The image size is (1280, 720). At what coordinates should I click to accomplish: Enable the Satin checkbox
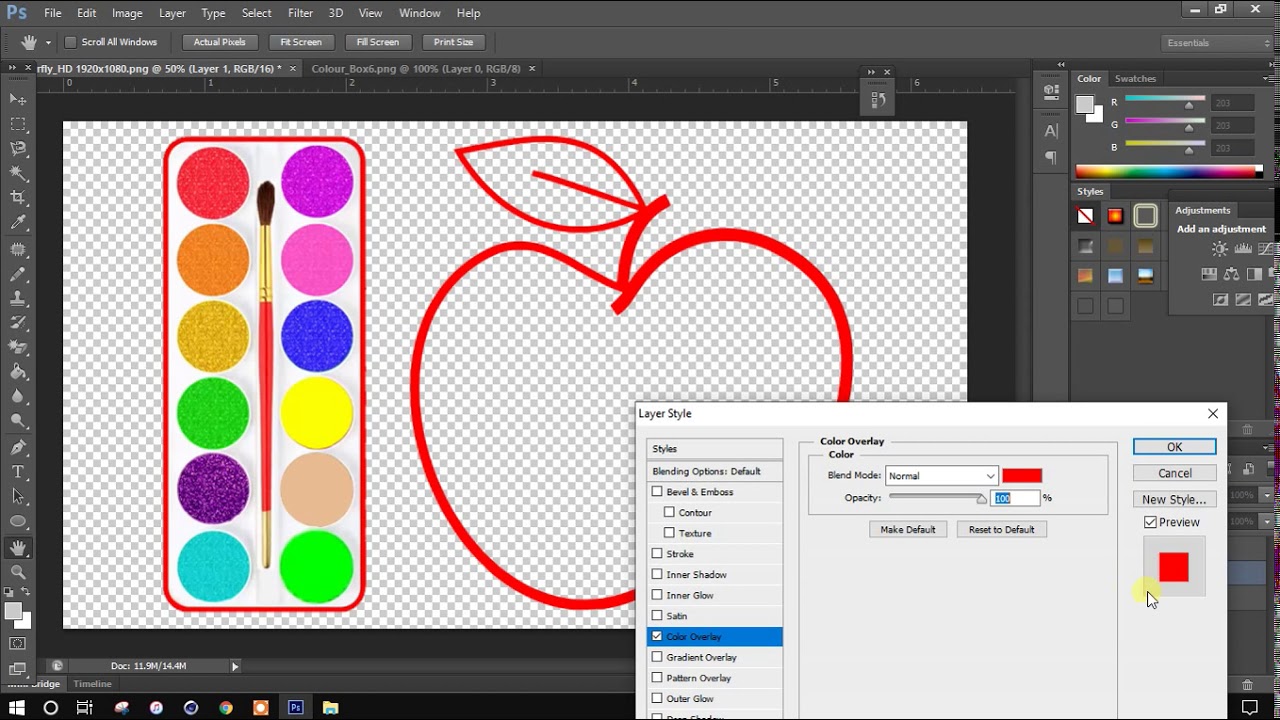point(657,616)
